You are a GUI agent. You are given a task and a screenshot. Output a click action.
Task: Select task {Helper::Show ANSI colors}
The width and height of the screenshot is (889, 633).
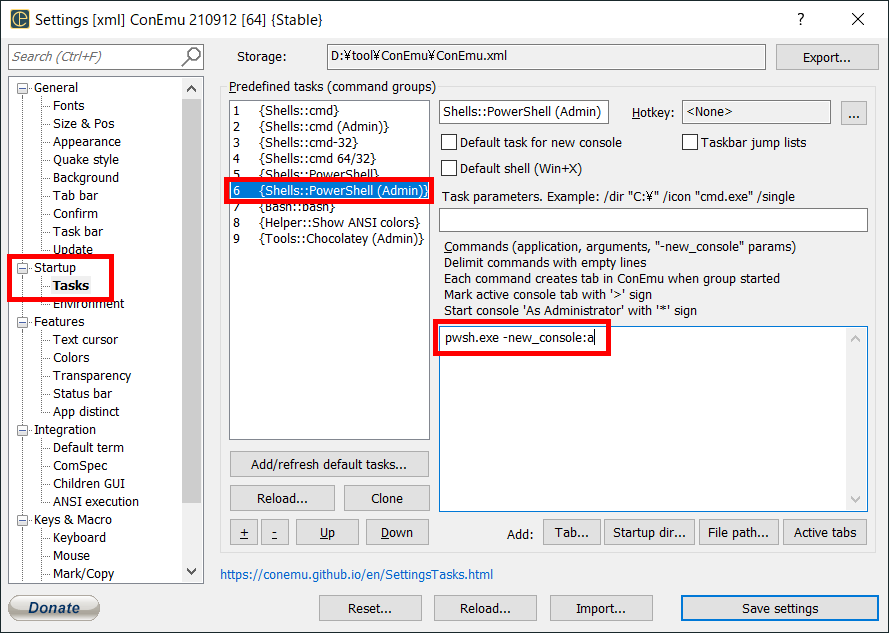click(x=329, y=222)
